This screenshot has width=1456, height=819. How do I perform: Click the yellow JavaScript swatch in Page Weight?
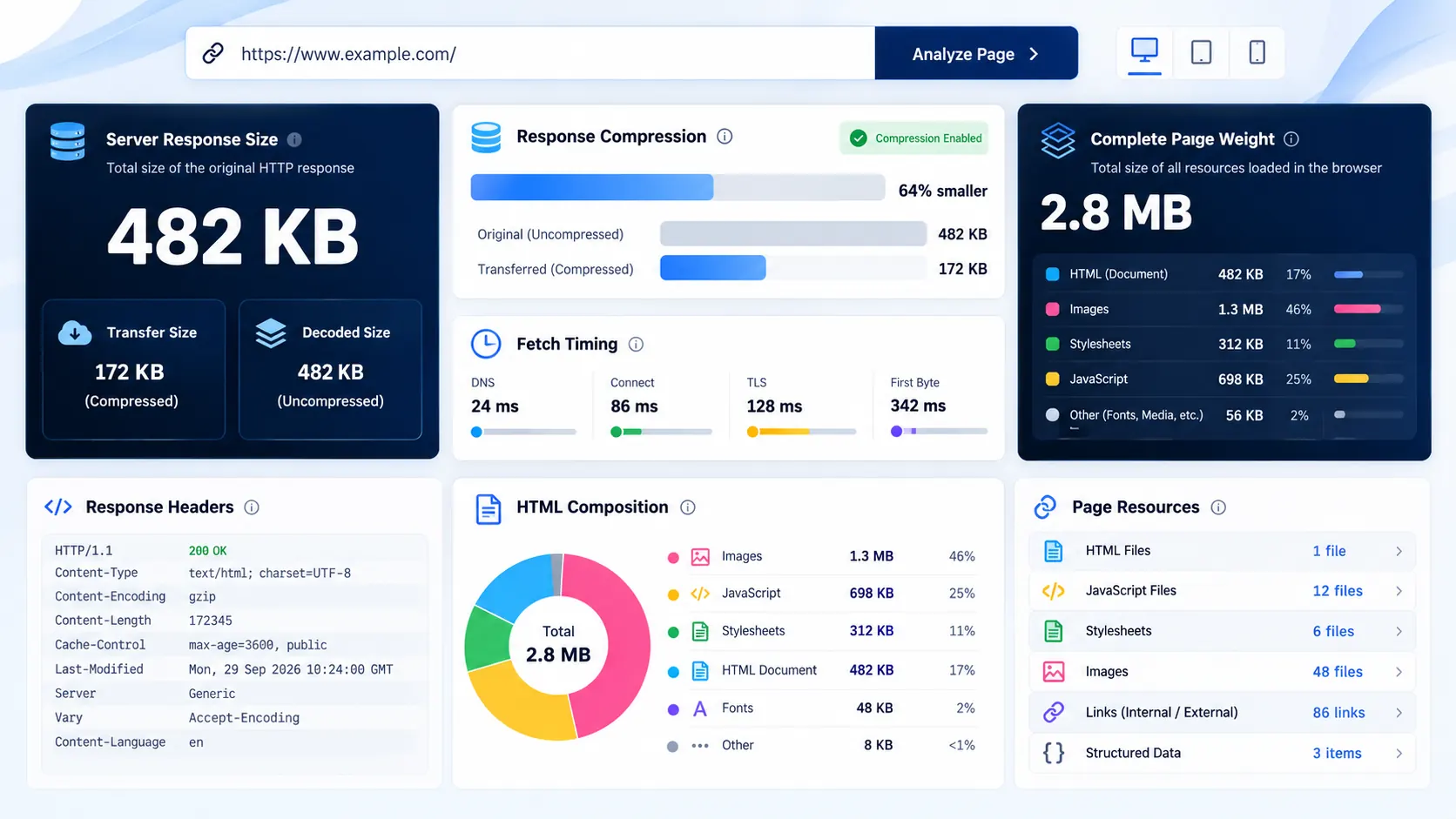pyautogui.click(x=1052, y=379)
